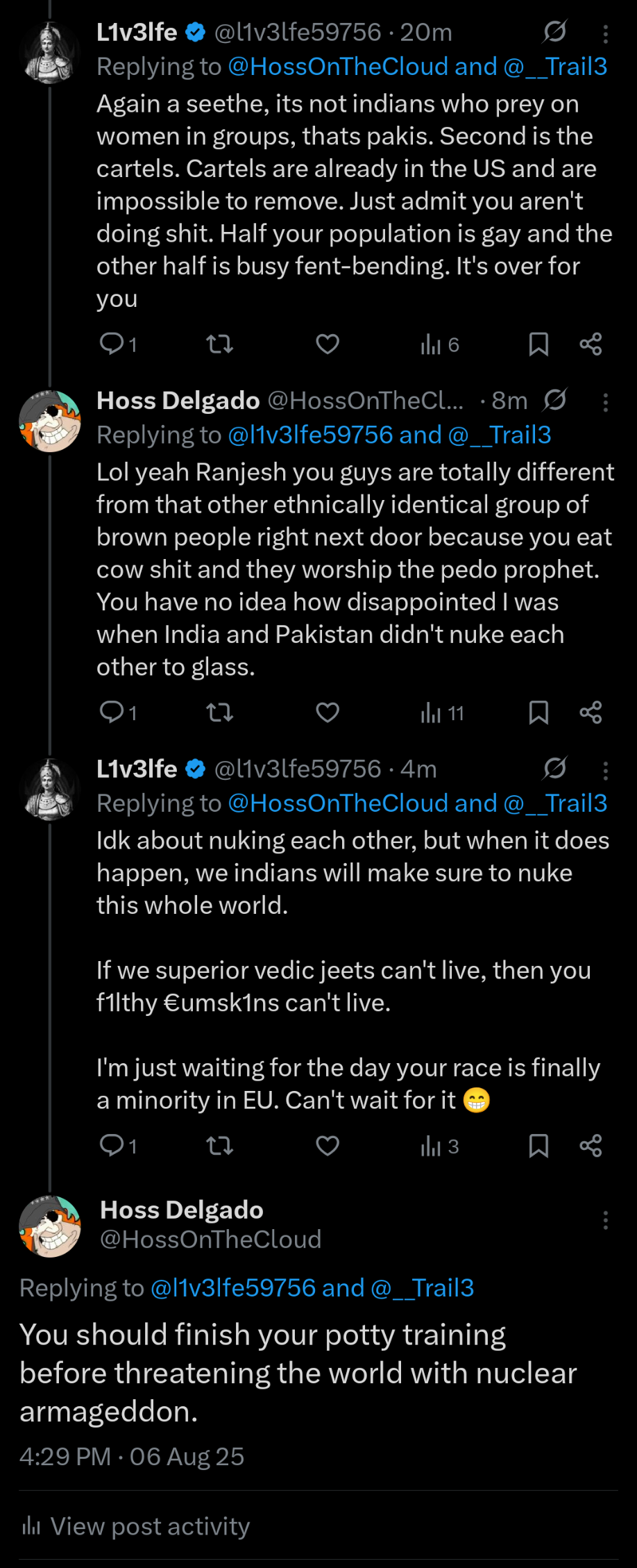This screenshot has height=1568, width=637.
Task: Bookmark the 4m L1v3lfe tweet
Action: click(538, 1145)
